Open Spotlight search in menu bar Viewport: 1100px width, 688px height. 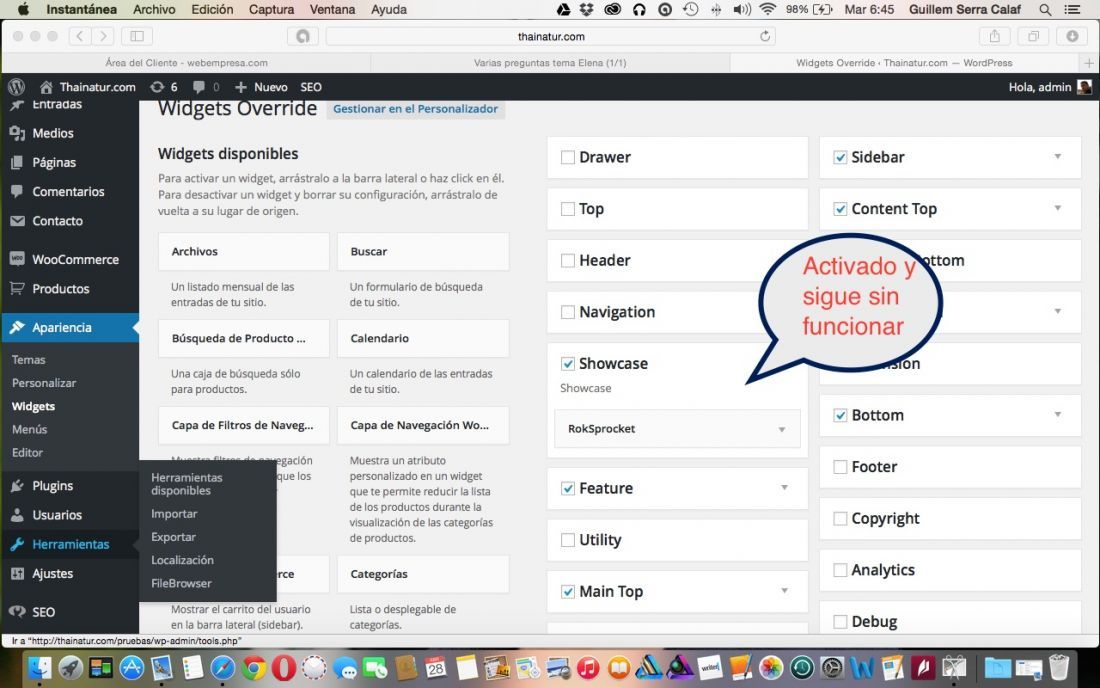click(1045, 9)
